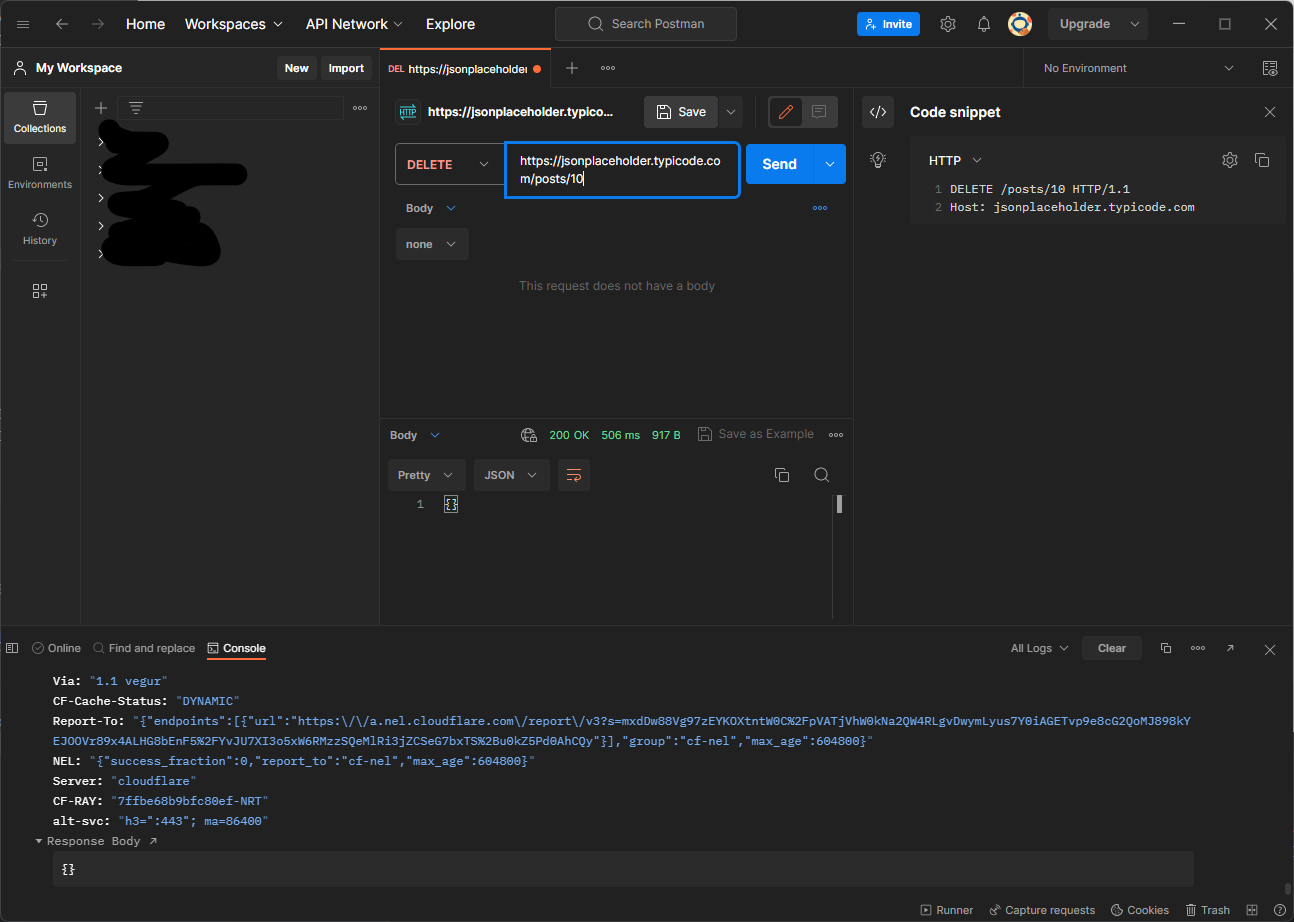The image size is (1294, 922).
Task: Click the Import button
Action: (x=347, y=68)
